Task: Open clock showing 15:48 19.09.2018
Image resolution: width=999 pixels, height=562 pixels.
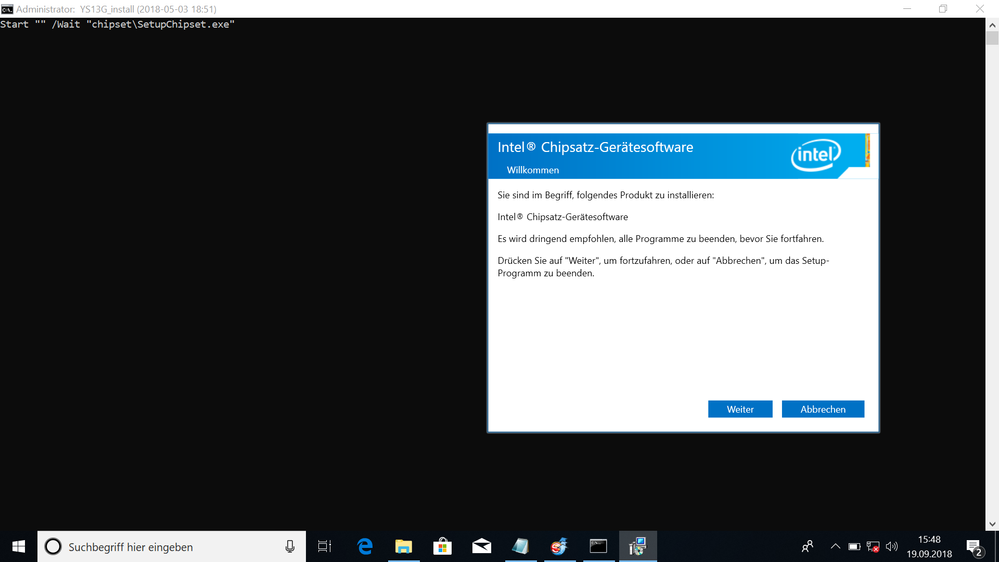Action: coord(929,547)
